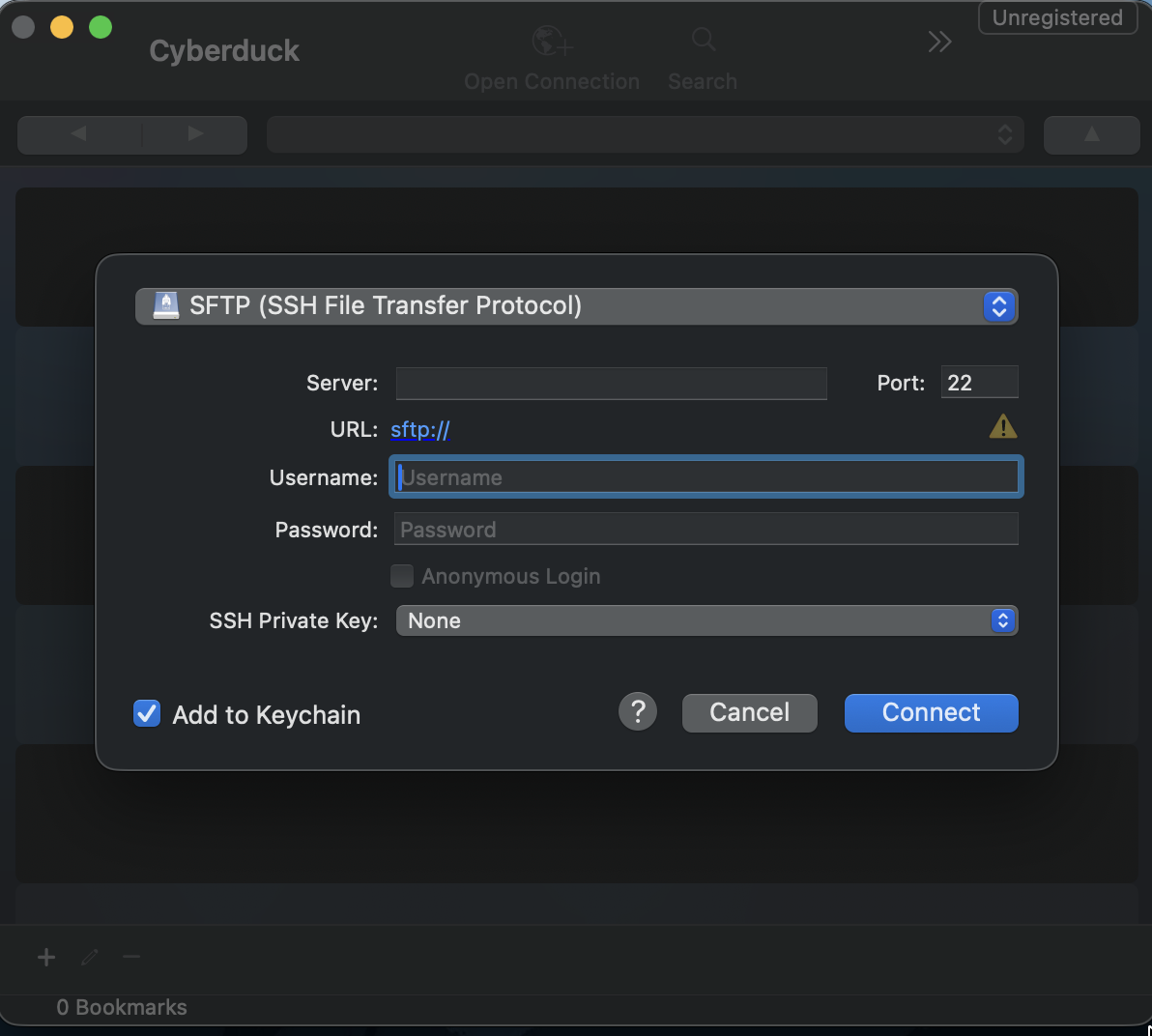The width and height of the screenshot is (1152, 1036).
Task: Click the forward navigation arrow
Action: click(194, 133)
